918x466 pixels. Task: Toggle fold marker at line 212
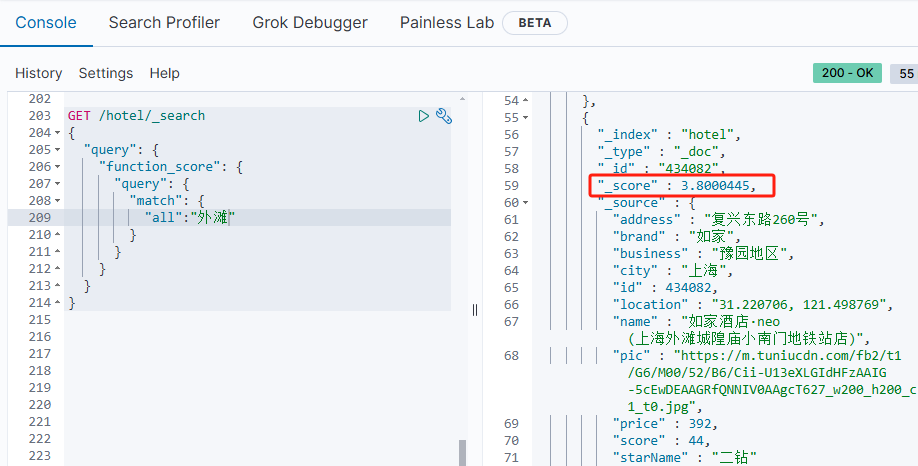pyautogui.click(x=57, y=269)
